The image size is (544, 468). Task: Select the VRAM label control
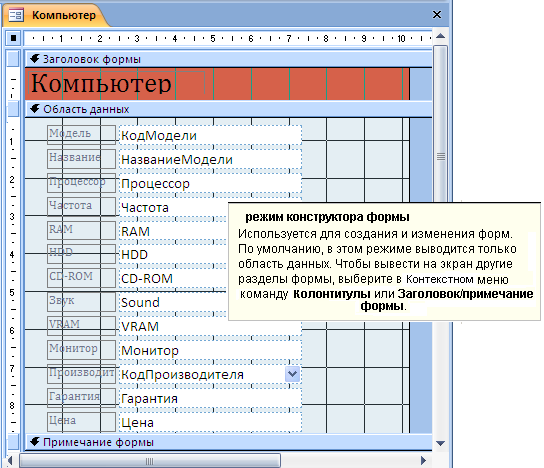pos(82,325)
